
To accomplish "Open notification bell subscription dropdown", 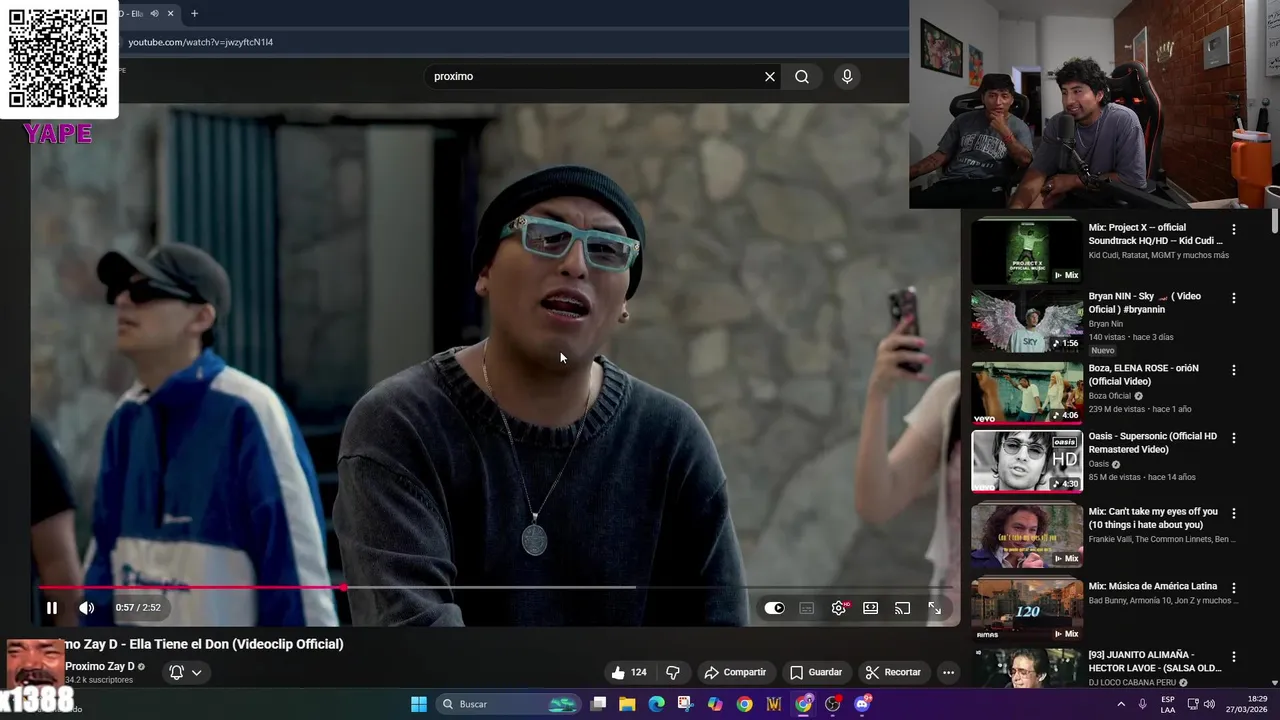I will tap(186, 672).
